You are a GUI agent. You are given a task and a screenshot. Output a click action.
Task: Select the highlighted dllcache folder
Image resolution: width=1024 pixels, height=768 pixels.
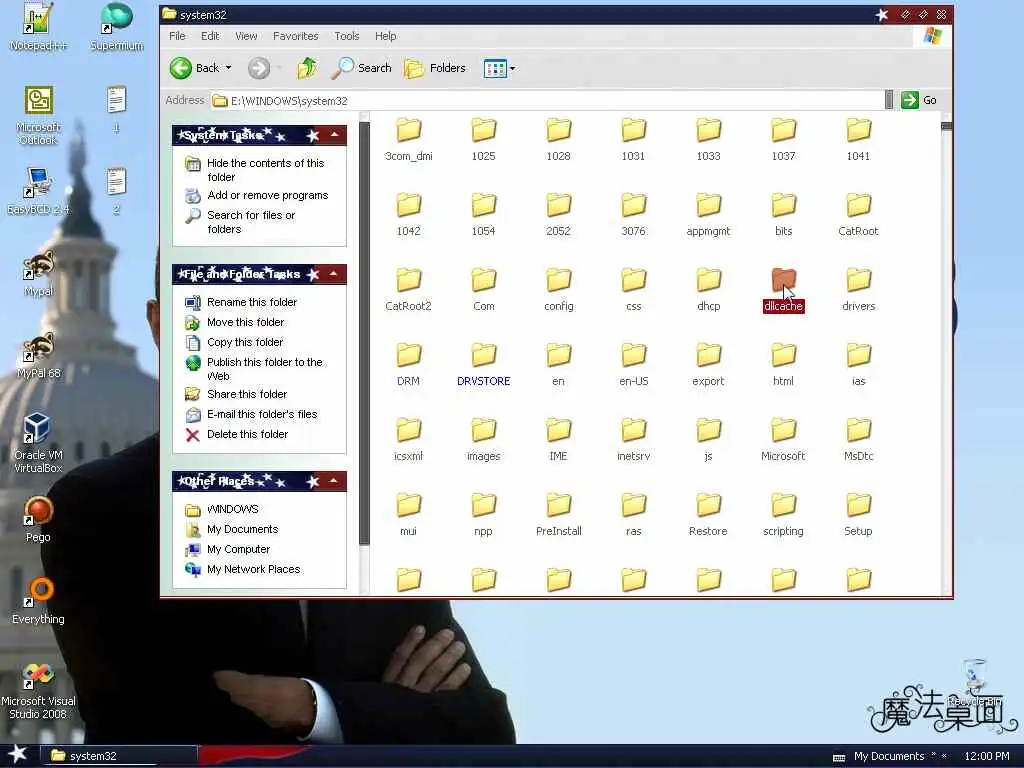784,289
